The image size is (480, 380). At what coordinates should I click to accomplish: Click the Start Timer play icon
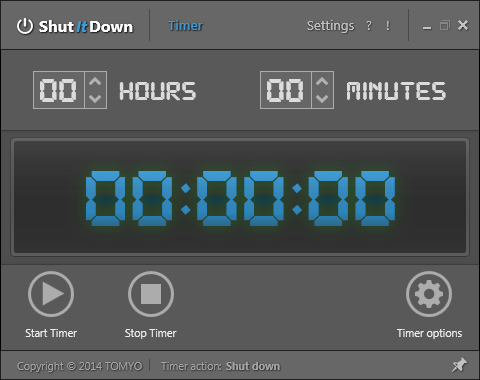pos(51,294)
